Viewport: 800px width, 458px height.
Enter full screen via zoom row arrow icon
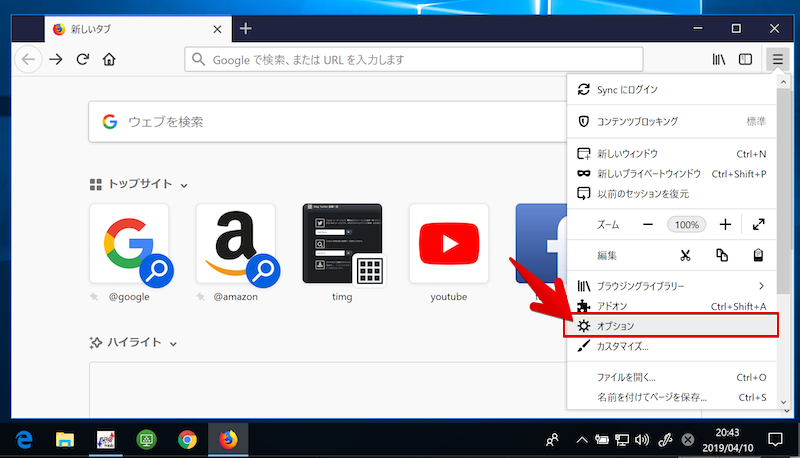coord(758,224)
